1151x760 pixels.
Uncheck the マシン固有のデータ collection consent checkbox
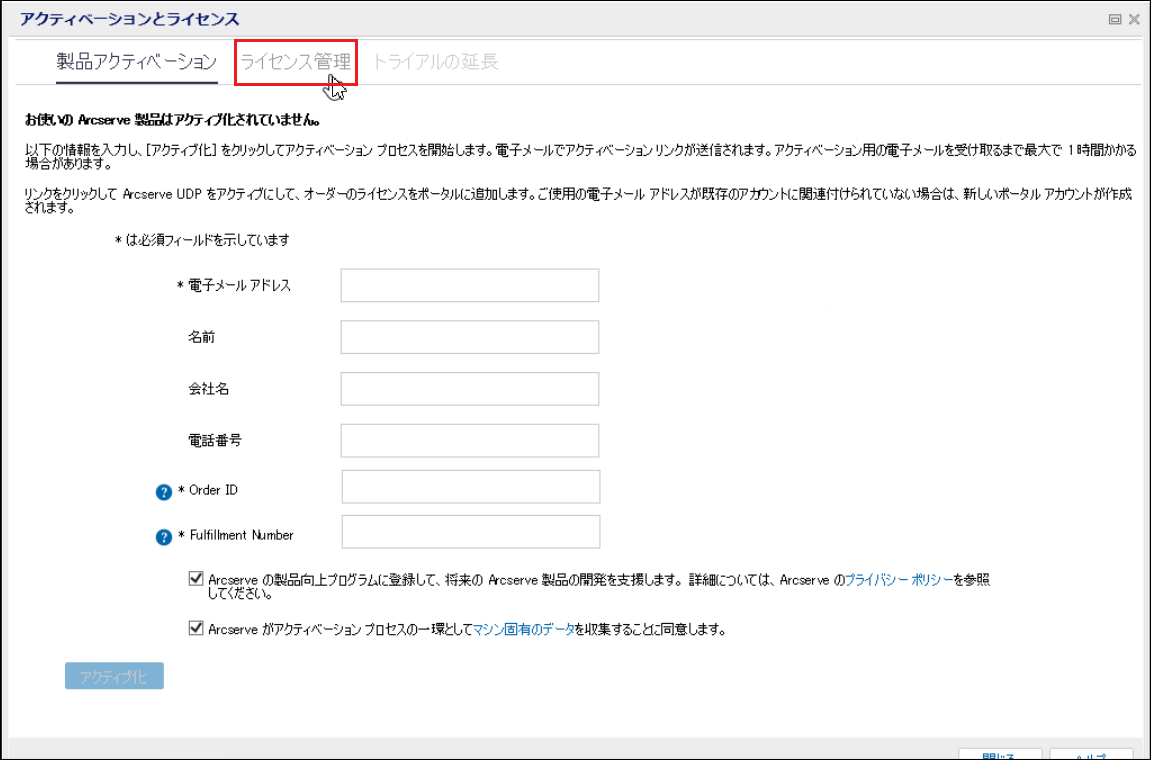(196, 628)
